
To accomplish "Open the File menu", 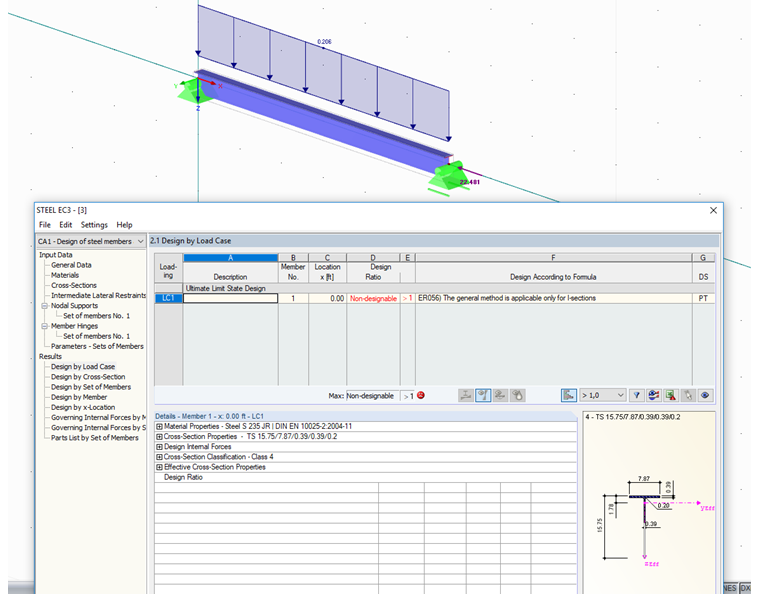I will (x=45, y=225).
